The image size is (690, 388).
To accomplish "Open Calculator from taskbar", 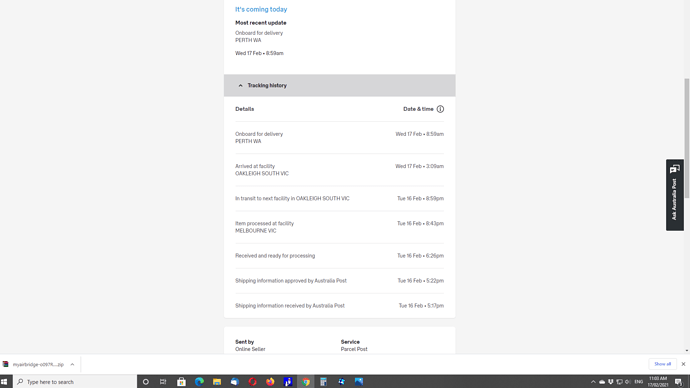I will (323, 382).
